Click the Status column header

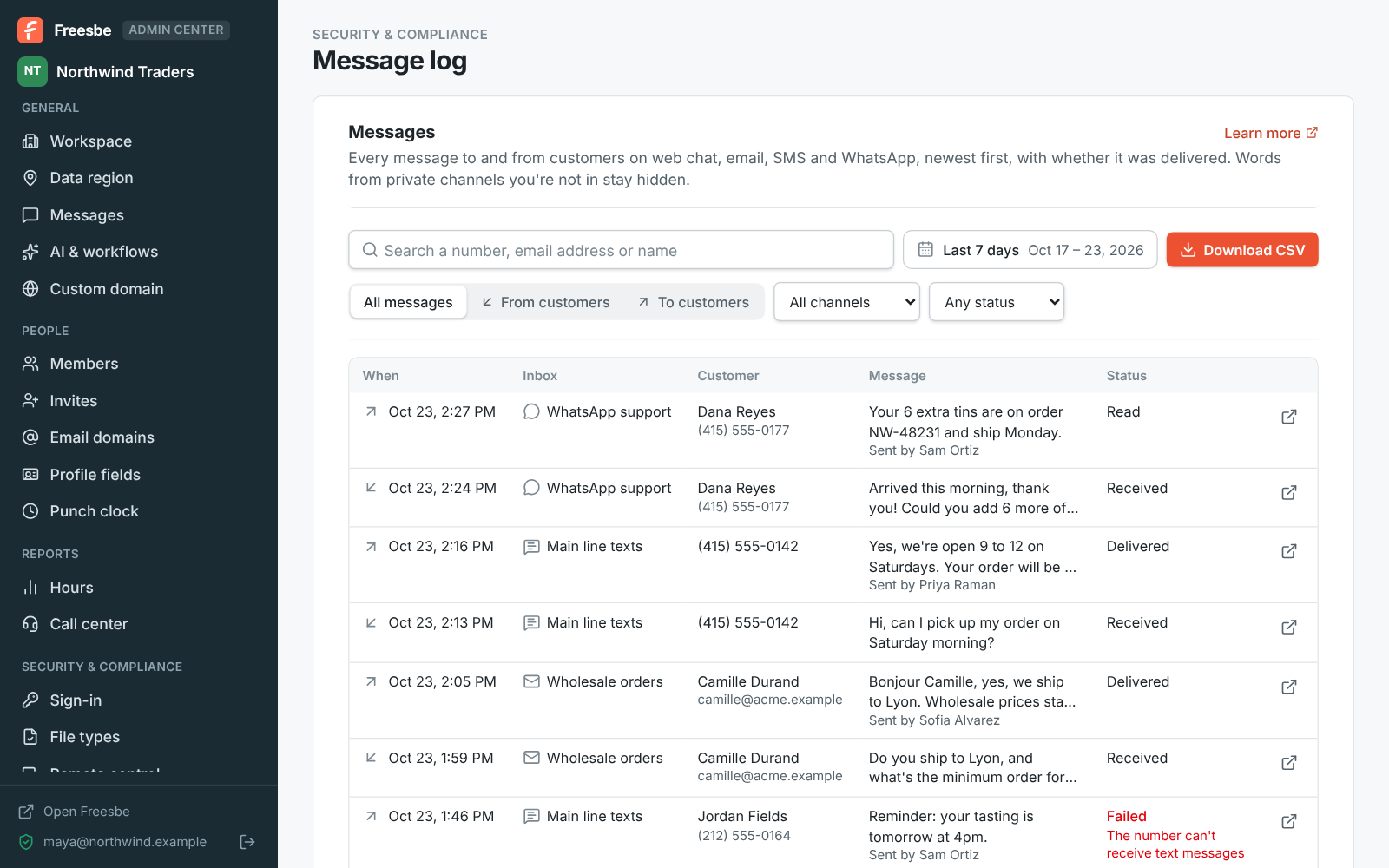1127,376
